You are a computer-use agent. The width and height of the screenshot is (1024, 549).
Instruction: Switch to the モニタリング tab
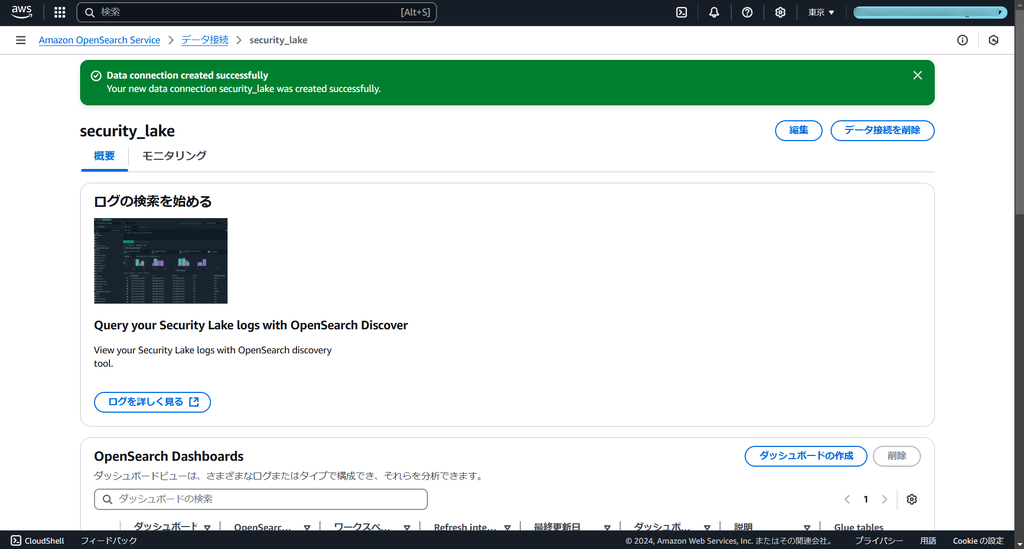[174, 156]
